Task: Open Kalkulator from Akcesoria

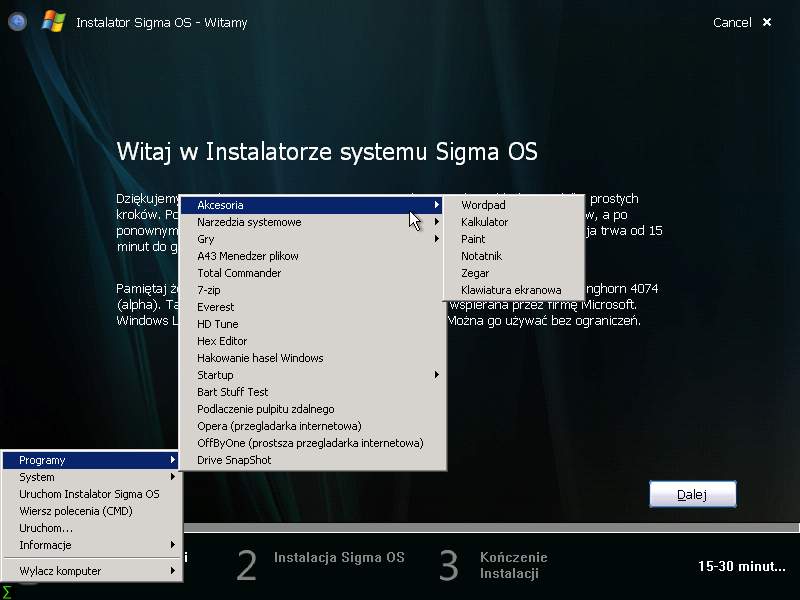Action: coord(514,222)
